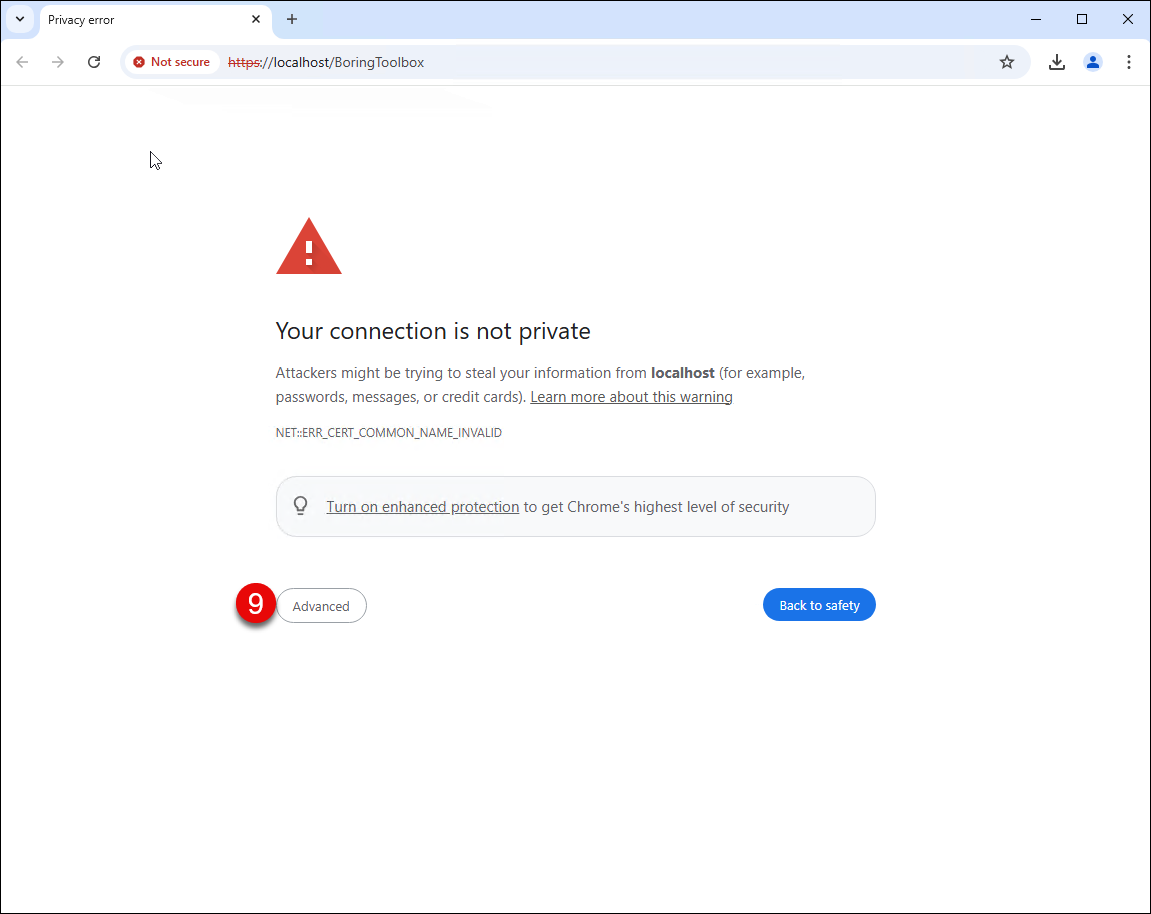Open Chrome's three-dot menu

(x=1128, y=62)
